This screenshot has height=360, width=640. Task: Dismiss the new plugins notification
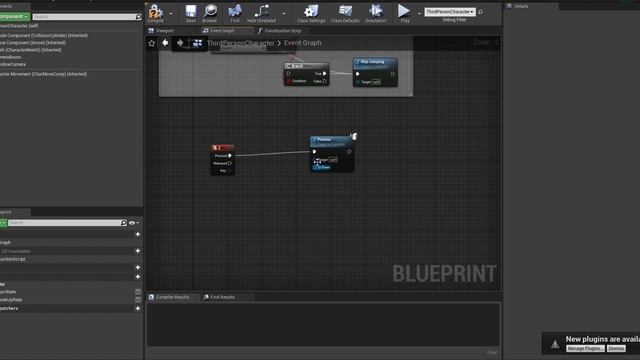616,349
